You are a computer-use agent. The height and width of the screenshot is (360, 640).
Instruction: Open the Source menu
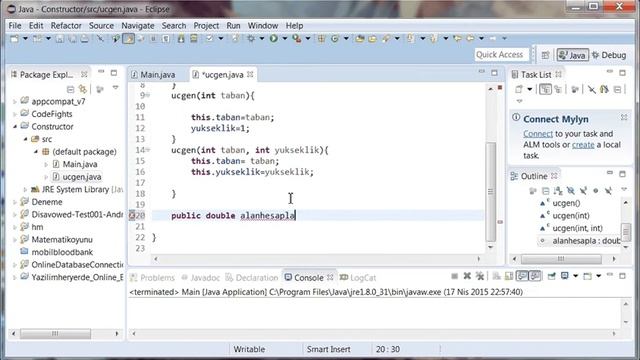point(101,25)
